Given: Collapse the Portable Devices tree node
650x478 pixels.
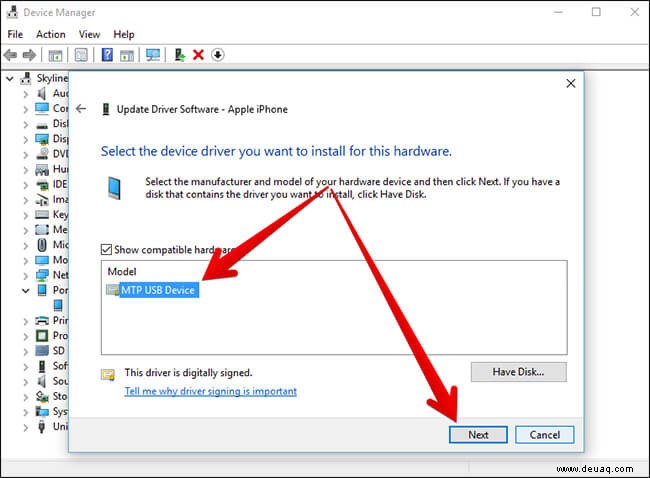Looking at the screenshot, I should pos(26,291).
